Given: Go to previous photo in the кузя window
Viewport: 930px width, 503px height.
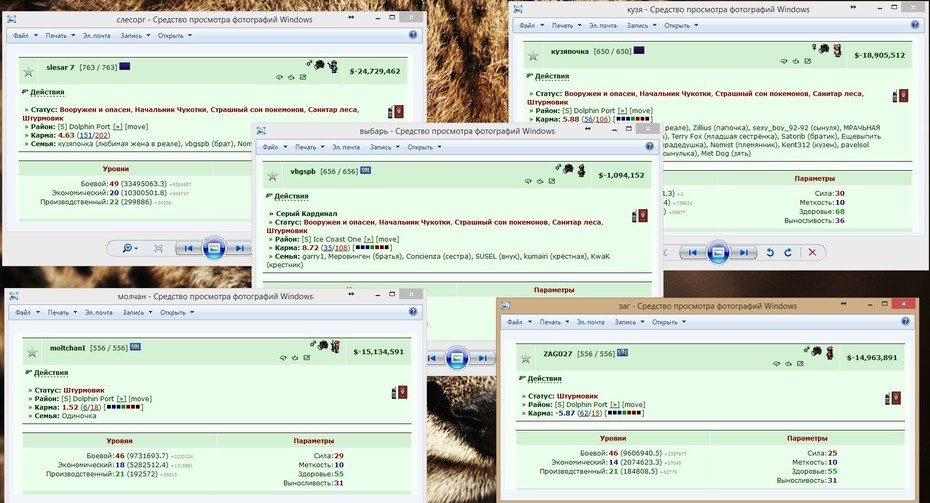Looking at the screenshot, I should pos(692,253).
